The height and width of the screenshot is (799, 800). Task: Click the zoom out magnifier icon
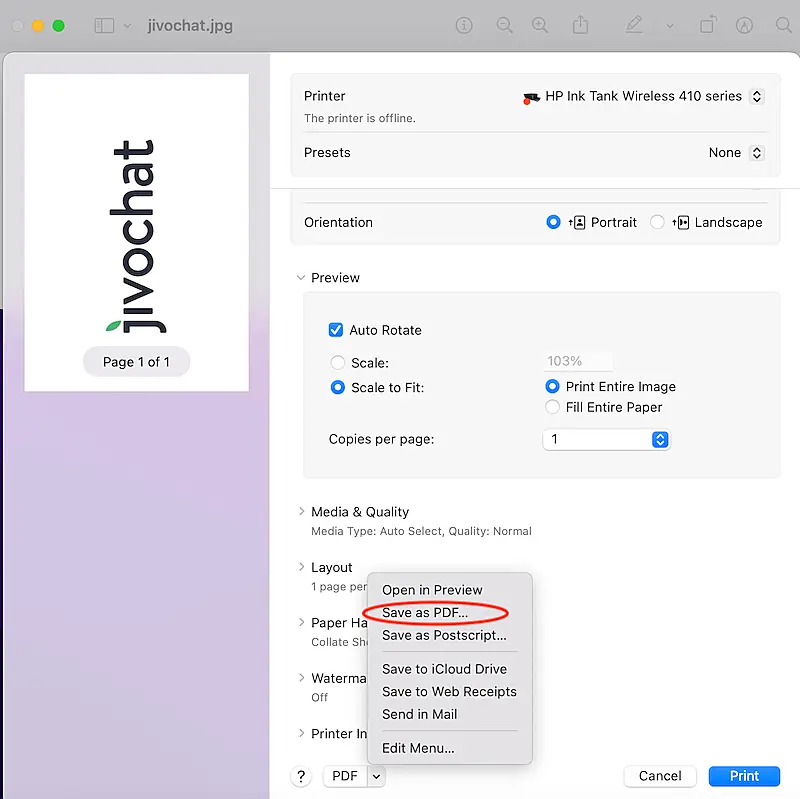[504, 26]
